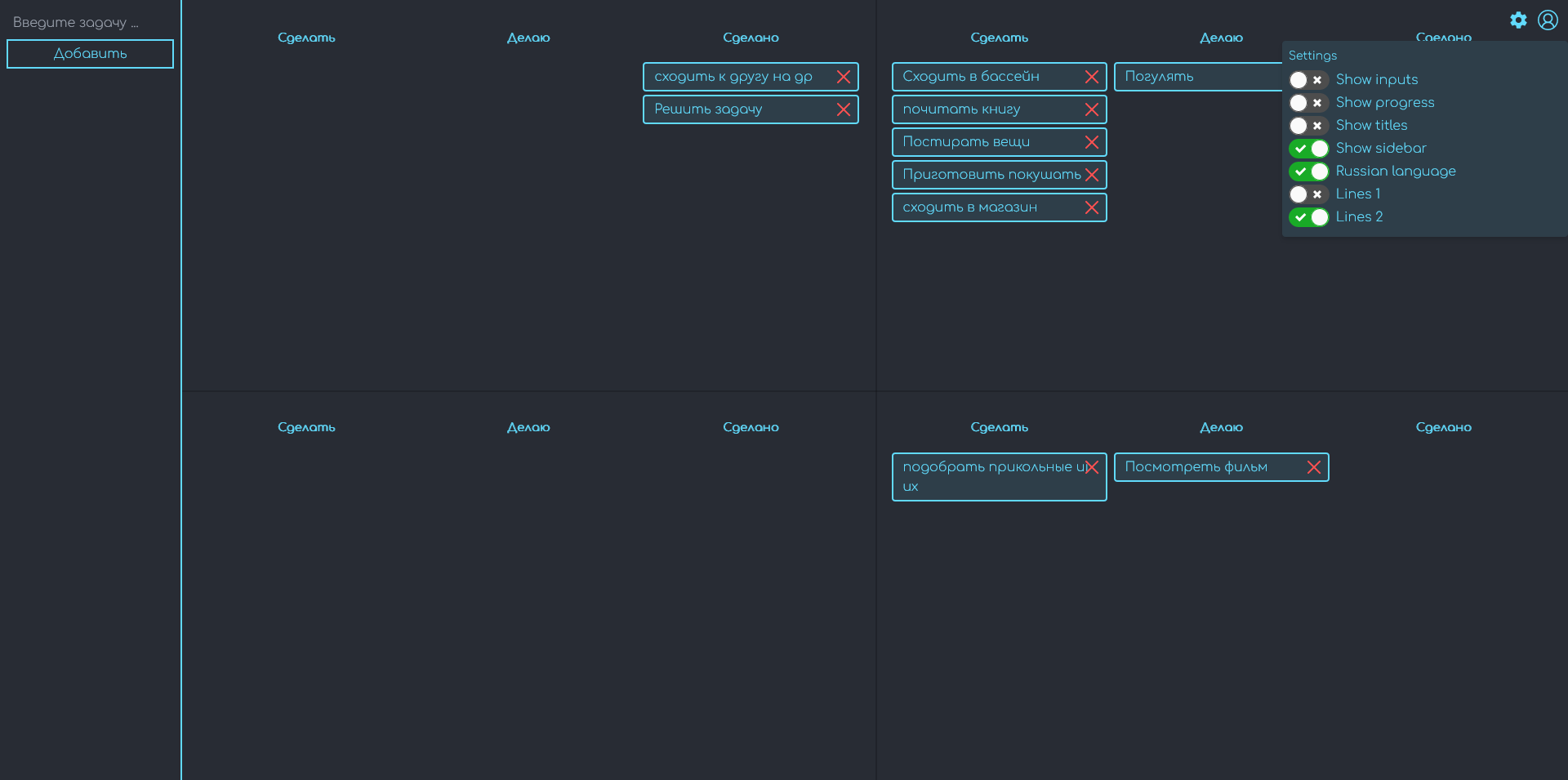1568x780 pixels.
Task: Open the settings gear icon
Action: pos(1519,20)
